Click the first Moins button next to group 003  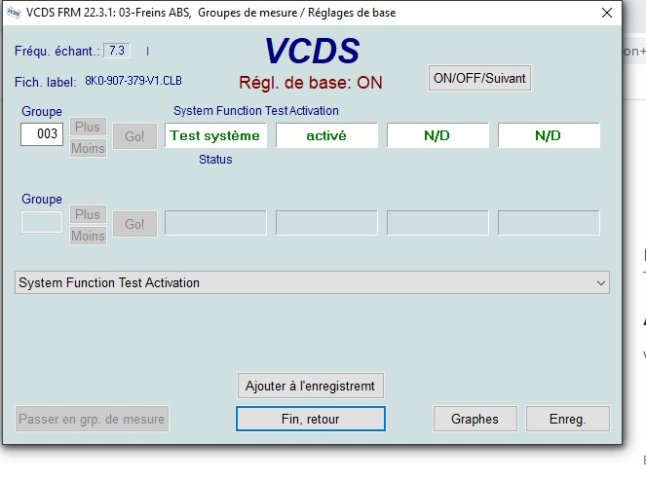[88, 148]
